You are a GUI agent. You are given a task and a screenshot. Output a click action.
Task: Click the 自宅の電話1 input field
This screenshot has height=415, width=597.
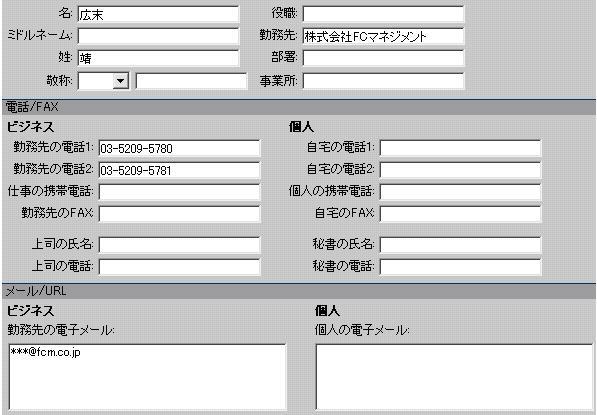460,148
